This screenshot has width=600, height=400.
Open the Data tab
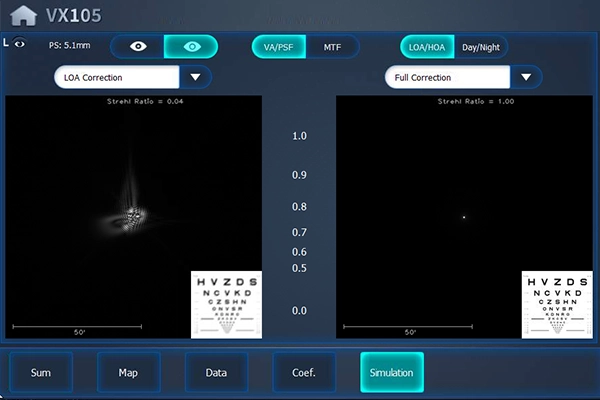pos(216,372)
